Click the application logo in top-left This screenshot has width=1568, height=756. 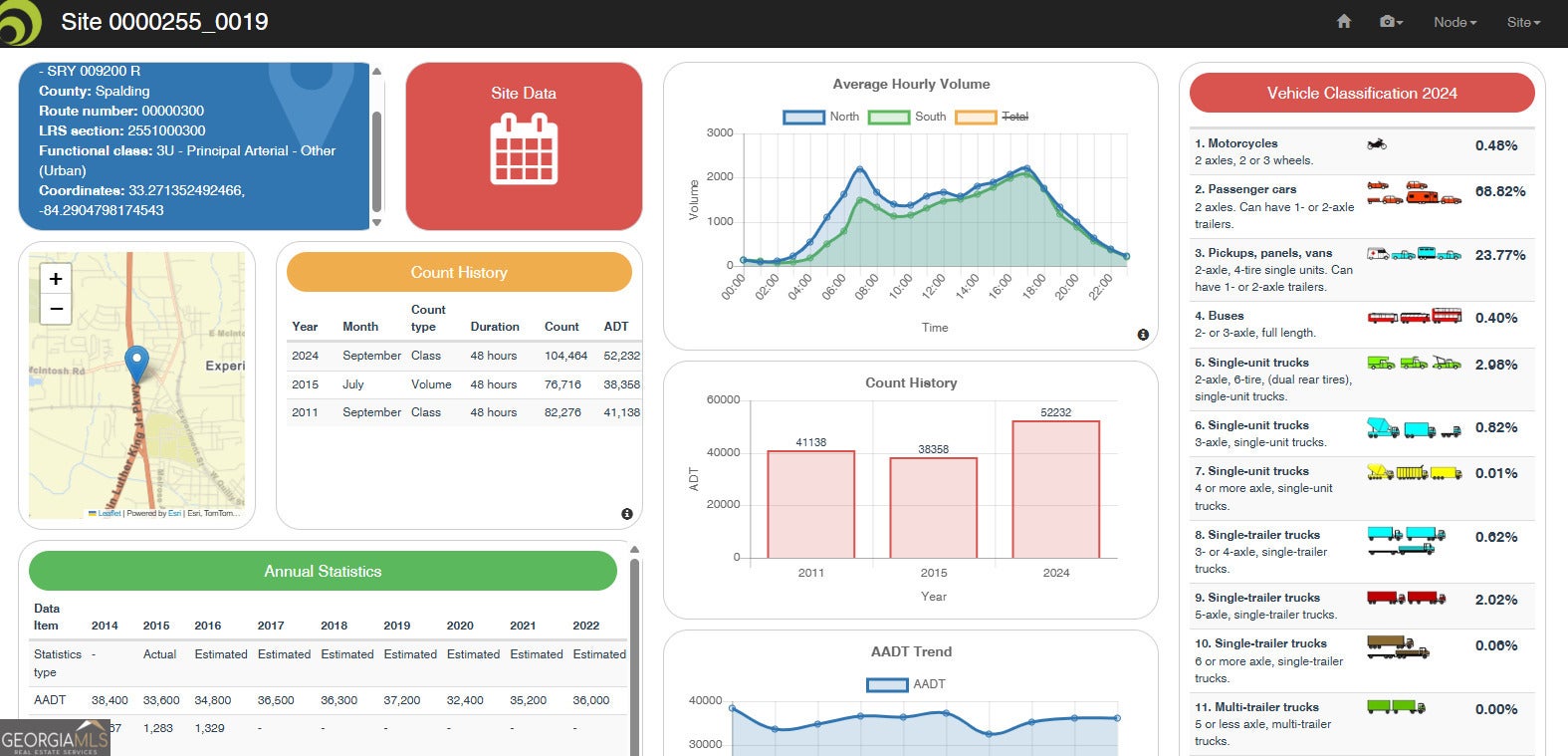tap(20, 22)
